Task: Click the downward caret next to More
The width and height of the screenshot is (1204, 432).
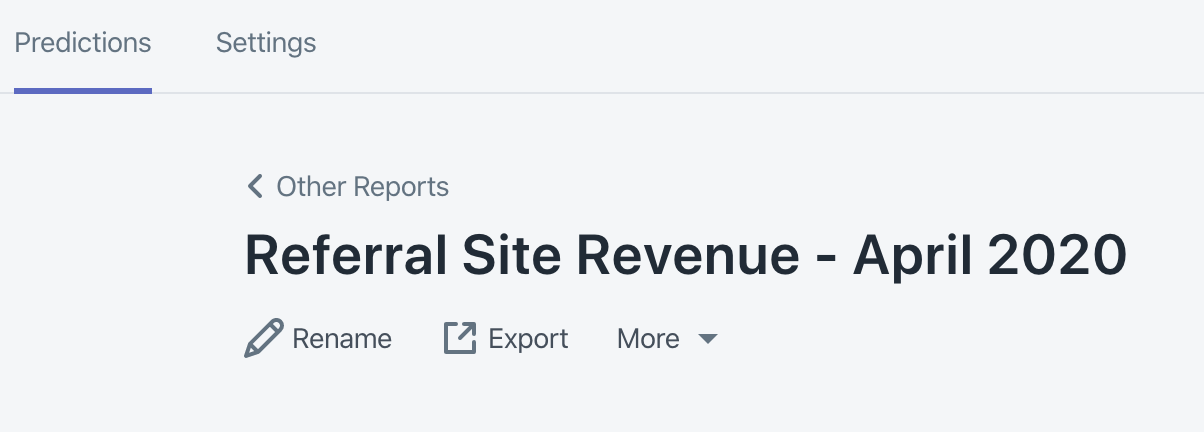Action: (x=707, y=340)
